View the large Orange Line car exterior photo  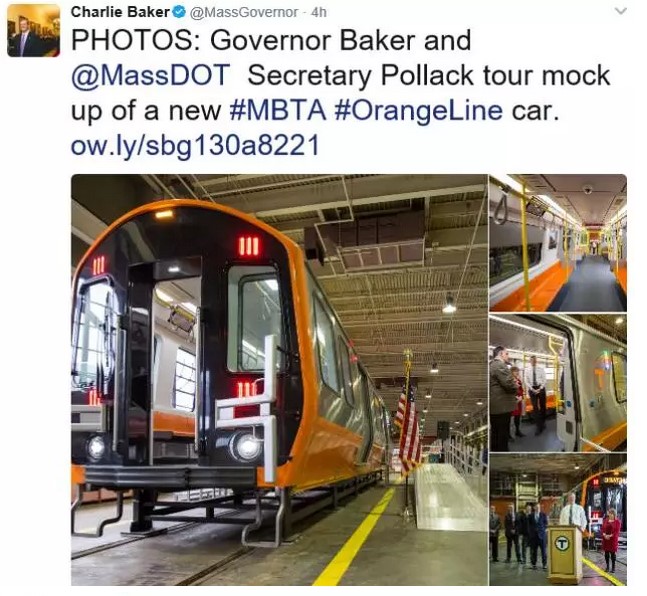[x=279, y=380]
